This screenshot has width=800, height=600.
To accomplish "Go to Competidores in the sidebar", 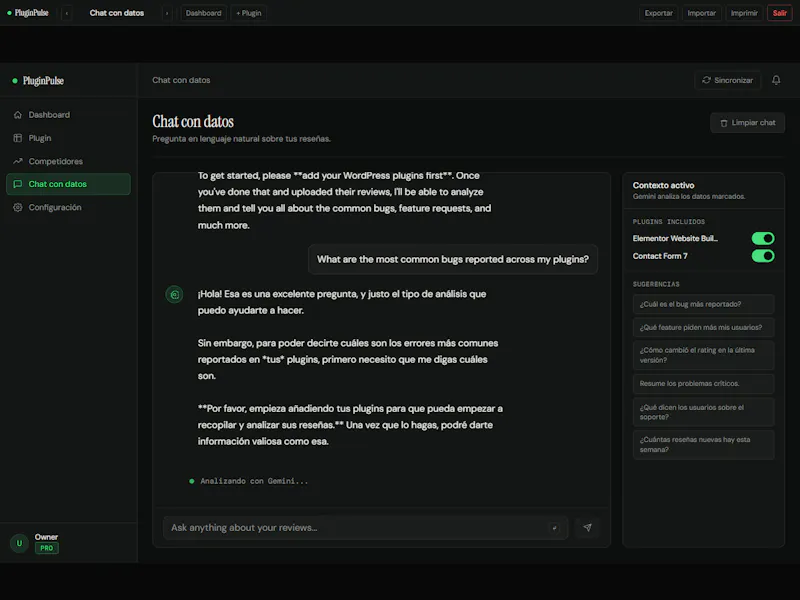I will click(68, 161).
